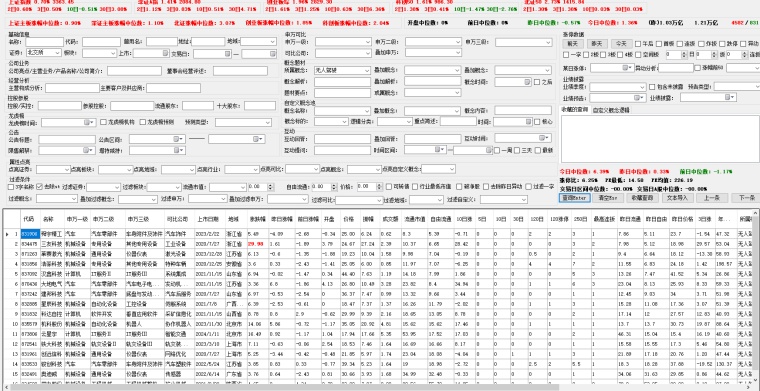Image resolution: width=760 pixels, height=391 pixels.
Task: Expand the 过滤概念 dropdown
Action: [x=57, y=199]
